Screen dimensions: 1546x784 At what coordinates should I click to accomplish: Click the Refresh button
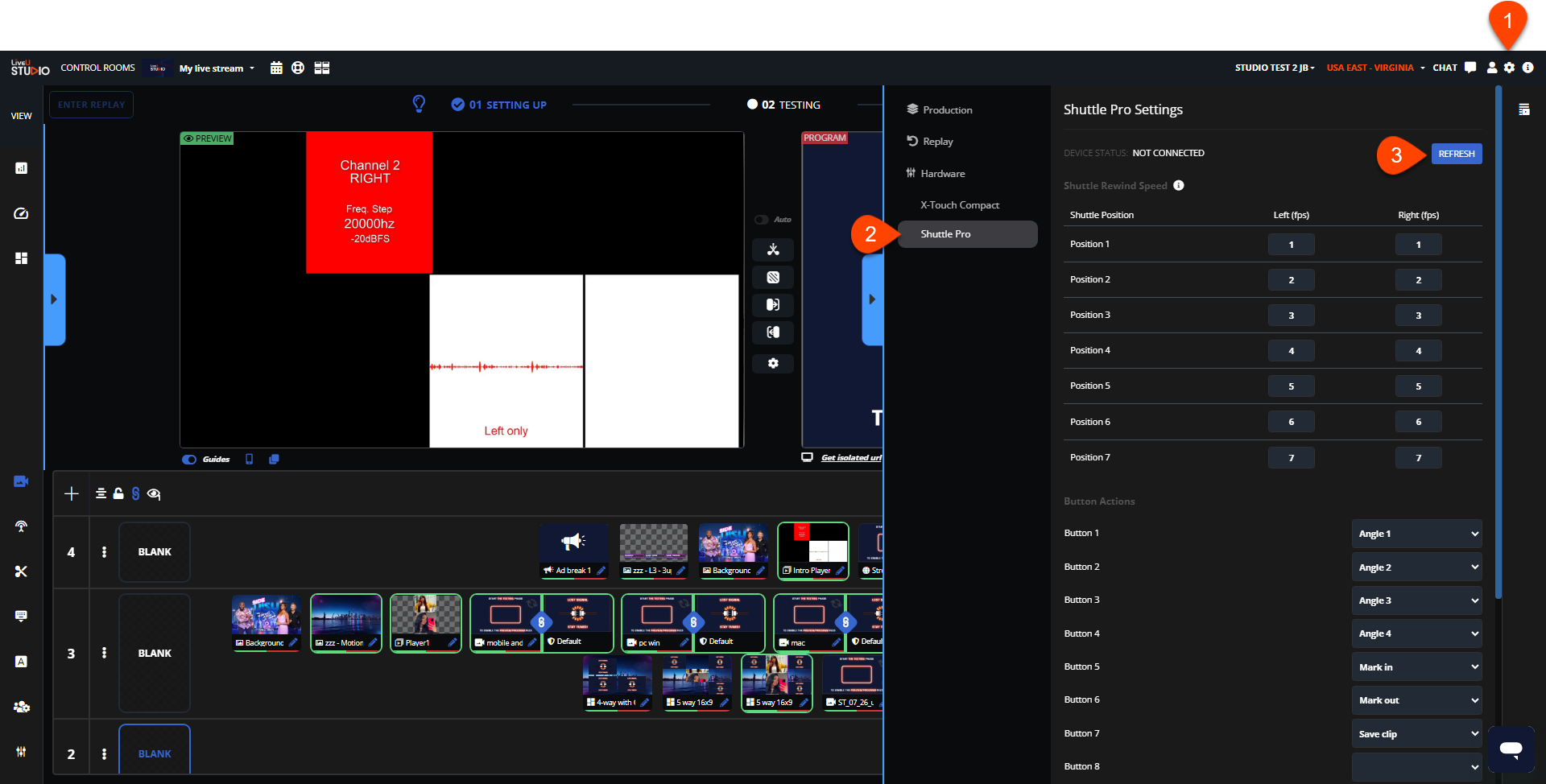tap(1456, 154)
